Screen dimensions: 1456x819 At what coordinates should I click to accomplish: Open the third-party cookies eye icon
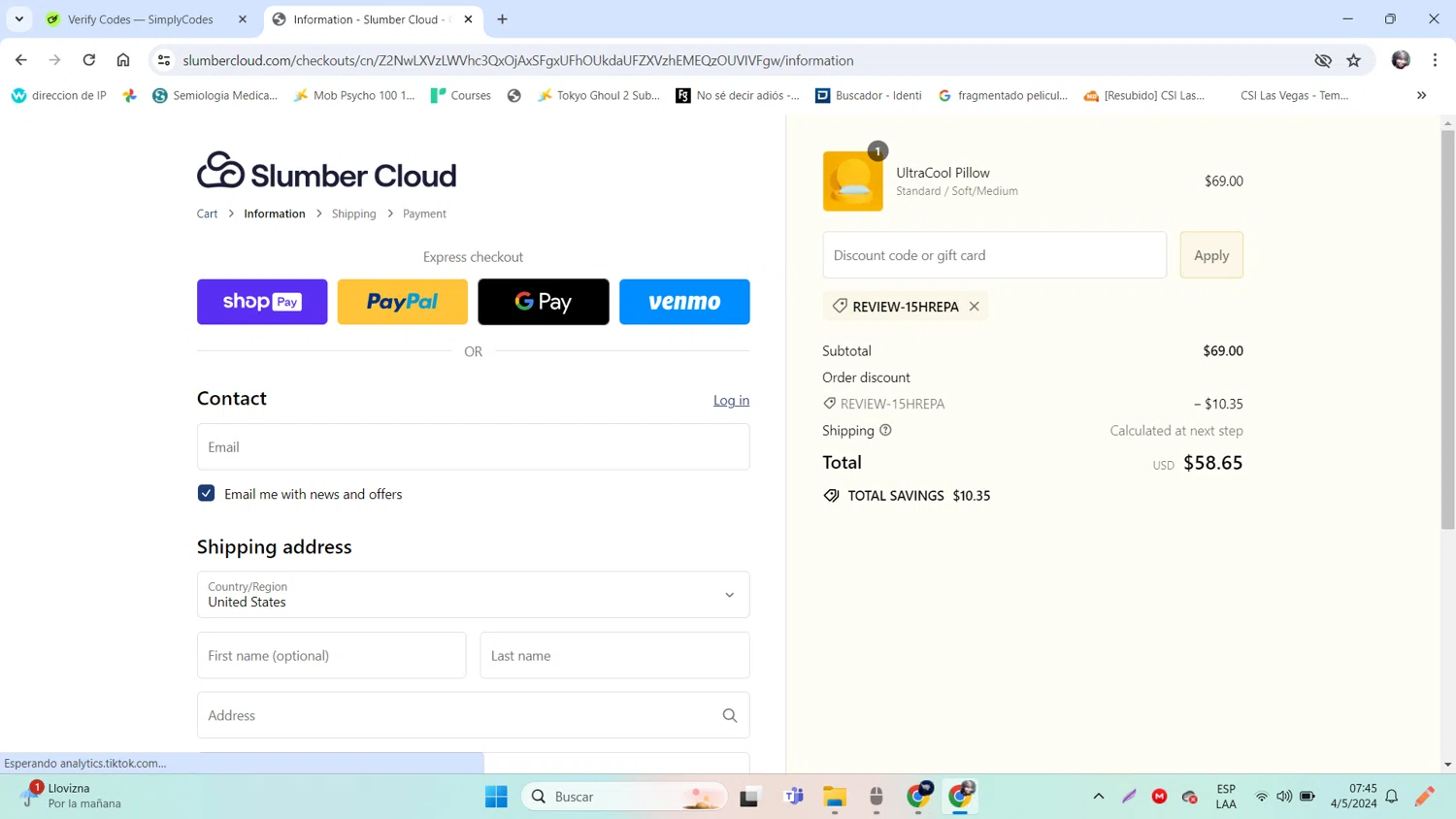pos(1323,60)
